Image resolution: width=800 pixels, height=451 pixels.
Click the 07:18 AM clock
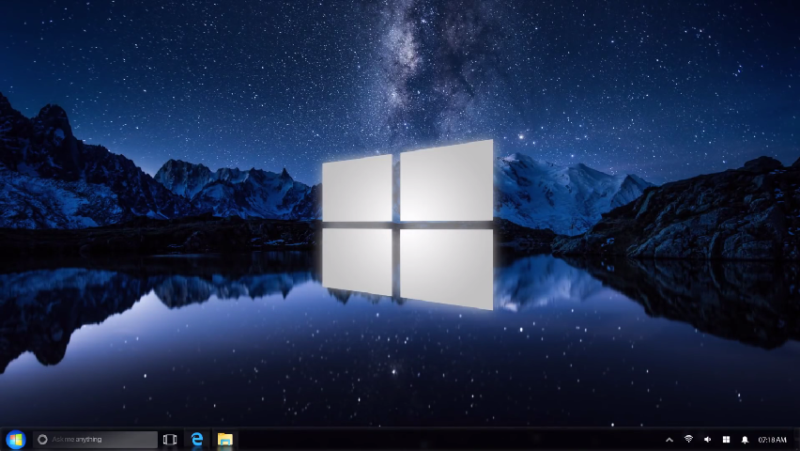point(772,439)
